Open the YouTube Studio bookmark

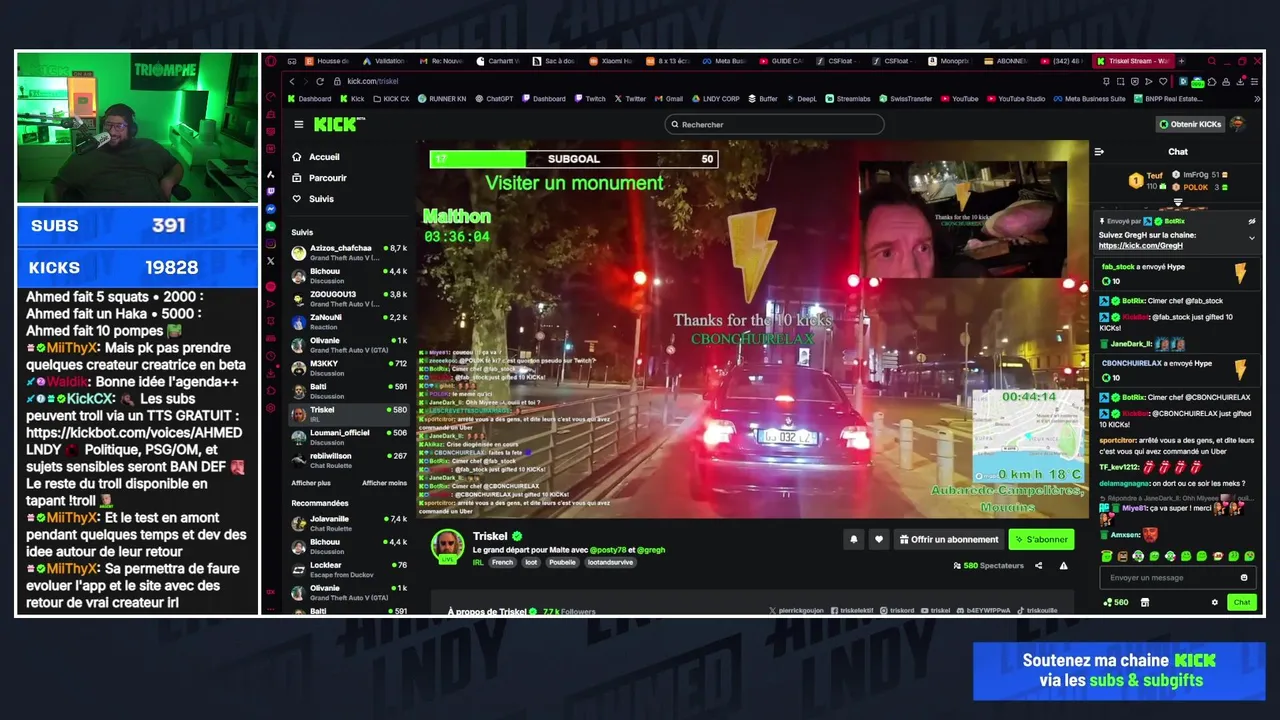[x=1015, y=99]
